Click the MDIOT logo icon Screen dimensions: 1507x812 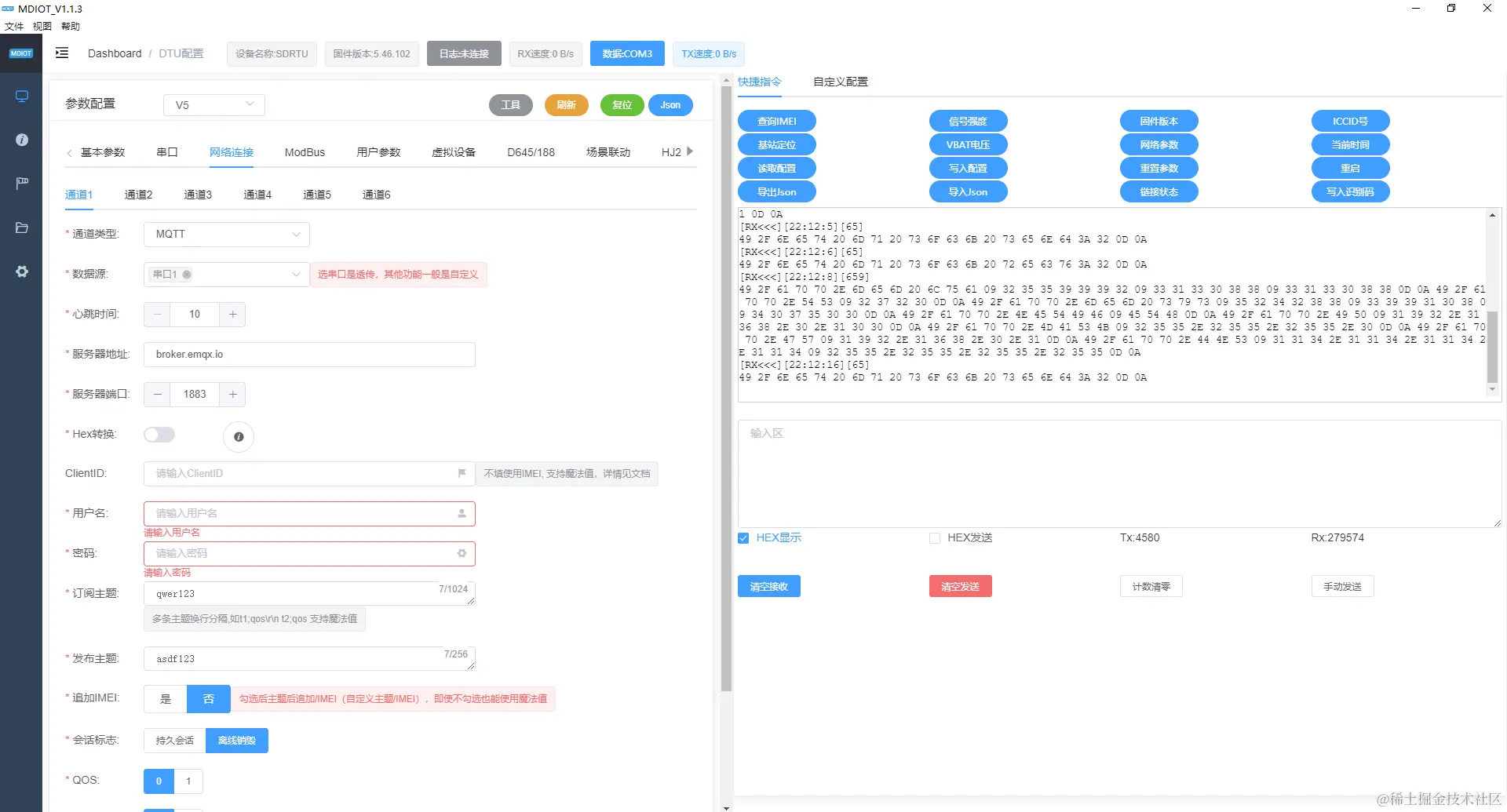(21, 53)
